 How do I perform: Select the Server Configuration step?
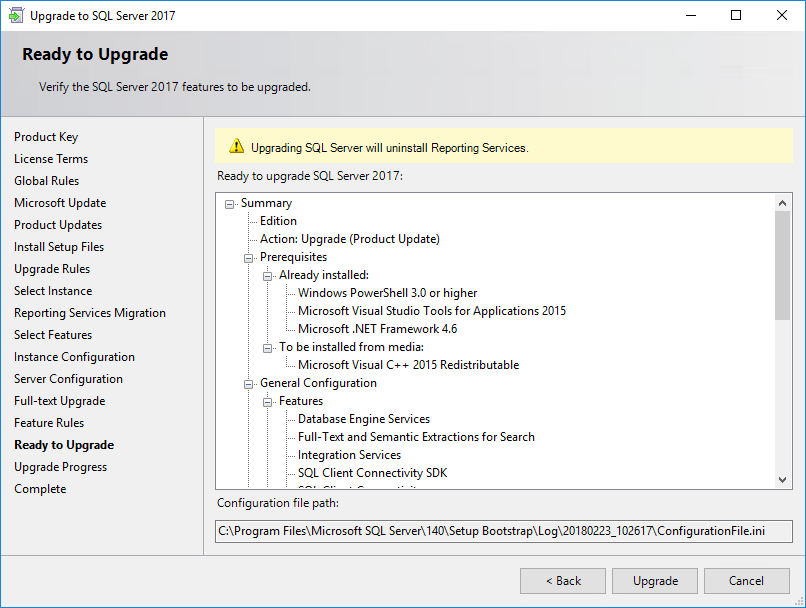[68, 379]
